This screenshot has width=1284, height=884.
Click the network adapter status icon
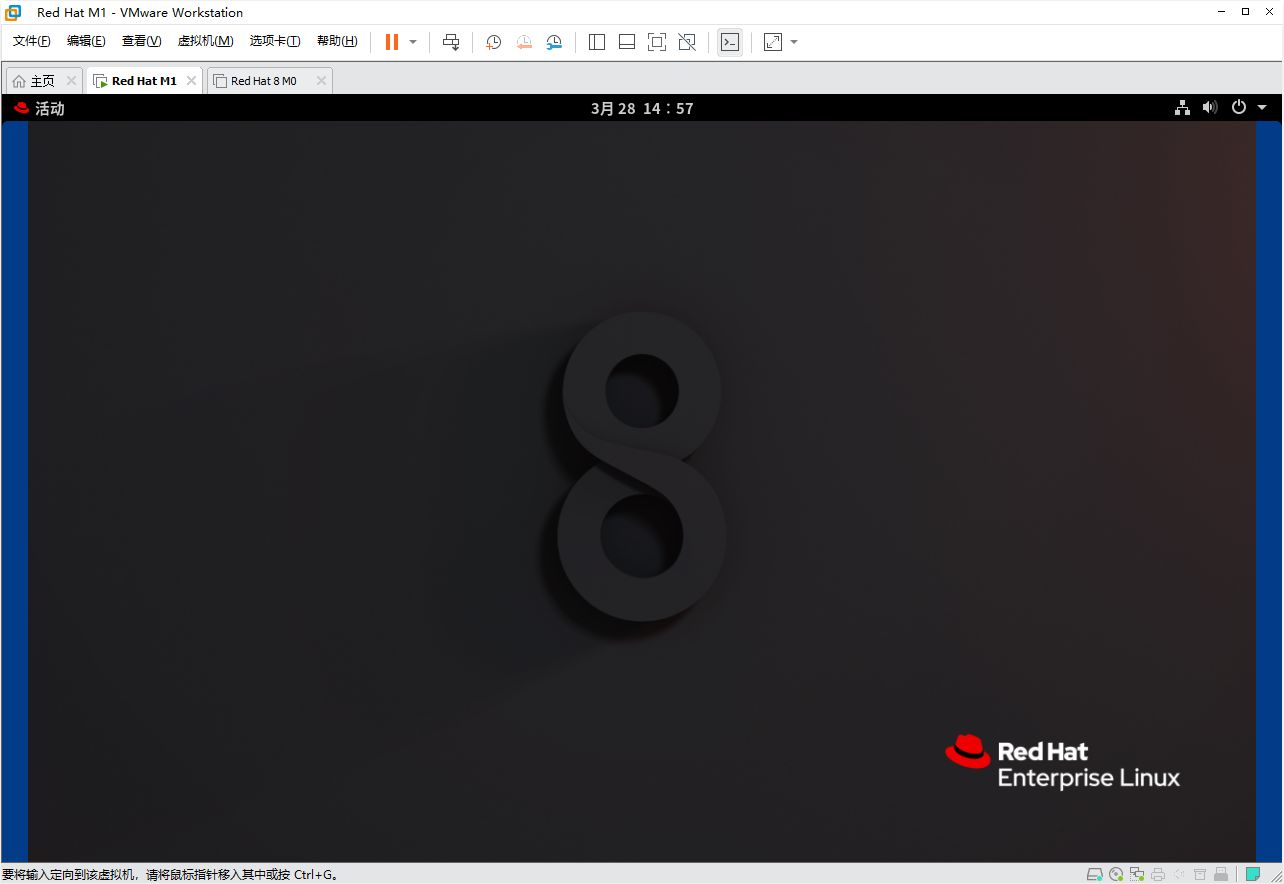[x=1138, y=874]
